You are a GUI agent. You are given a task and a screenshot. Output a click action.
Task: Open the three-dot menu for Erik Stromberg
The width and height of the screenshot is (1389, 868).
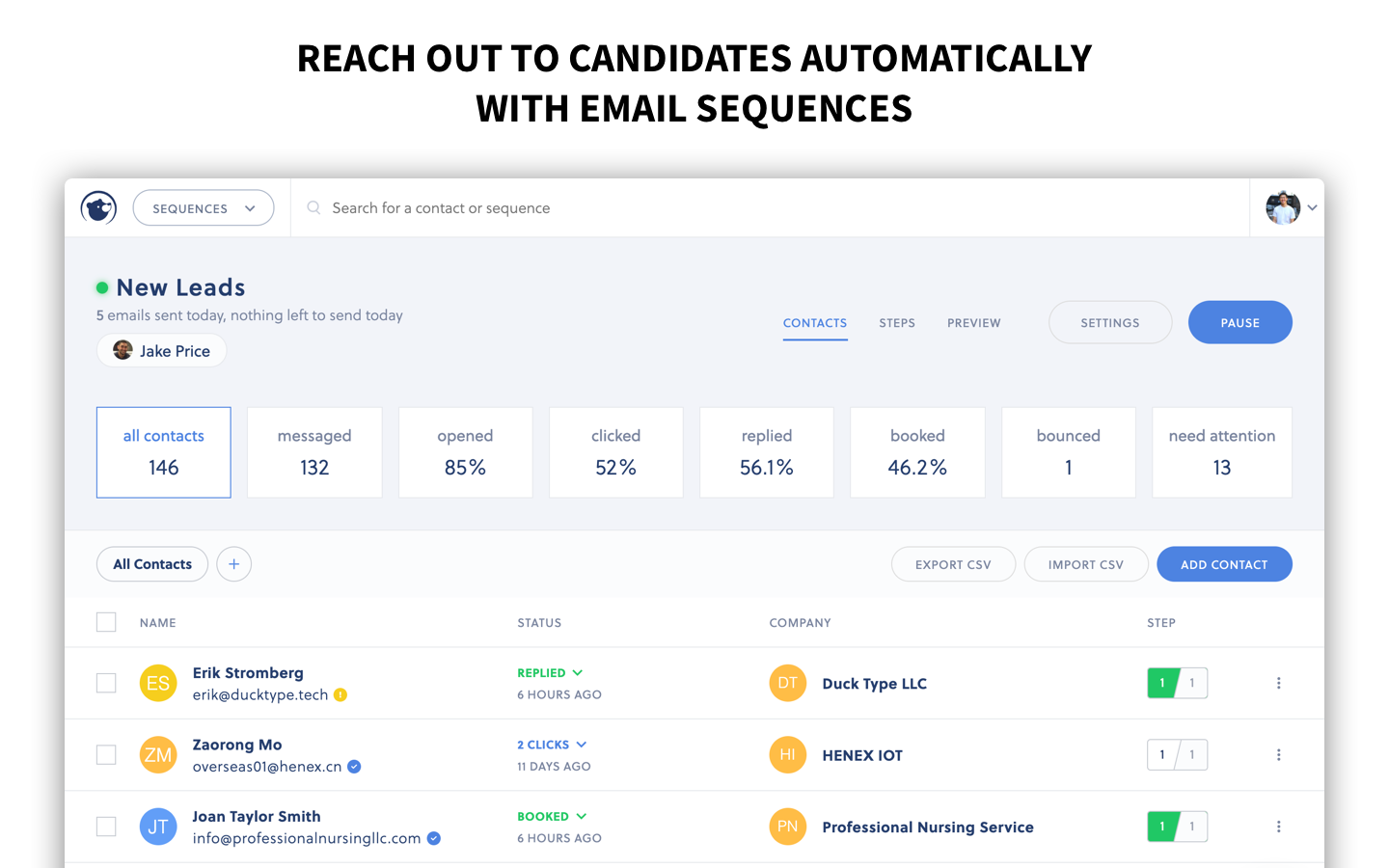[x=1279, y=683]
